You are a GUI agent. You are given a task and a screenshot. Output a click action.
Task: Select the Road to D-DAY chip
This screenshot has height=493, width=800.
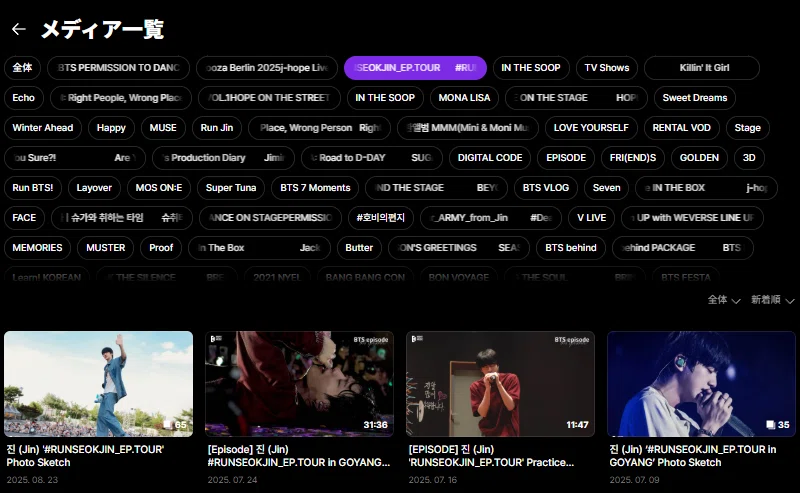tap(372, 158)
